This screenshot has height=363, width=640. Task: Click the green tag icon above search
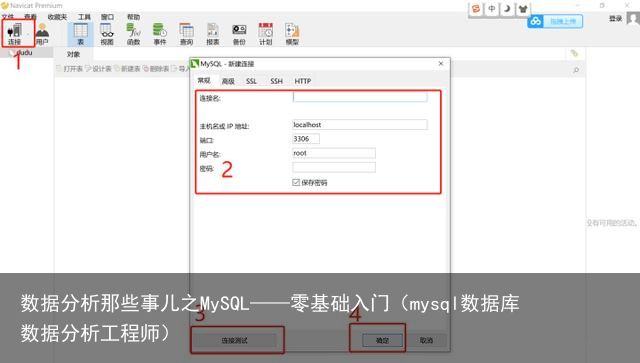(574, 53)
